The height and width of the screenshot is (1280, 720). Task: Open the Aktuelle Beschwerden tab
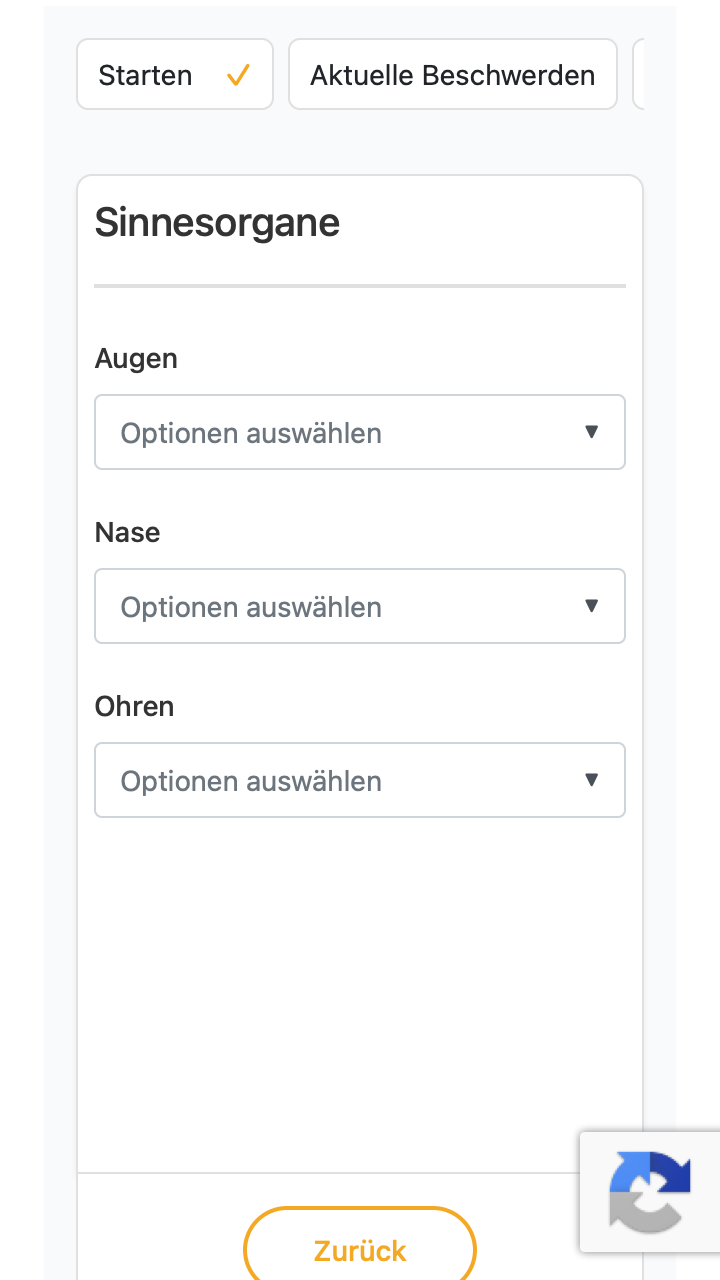(453, 74)
